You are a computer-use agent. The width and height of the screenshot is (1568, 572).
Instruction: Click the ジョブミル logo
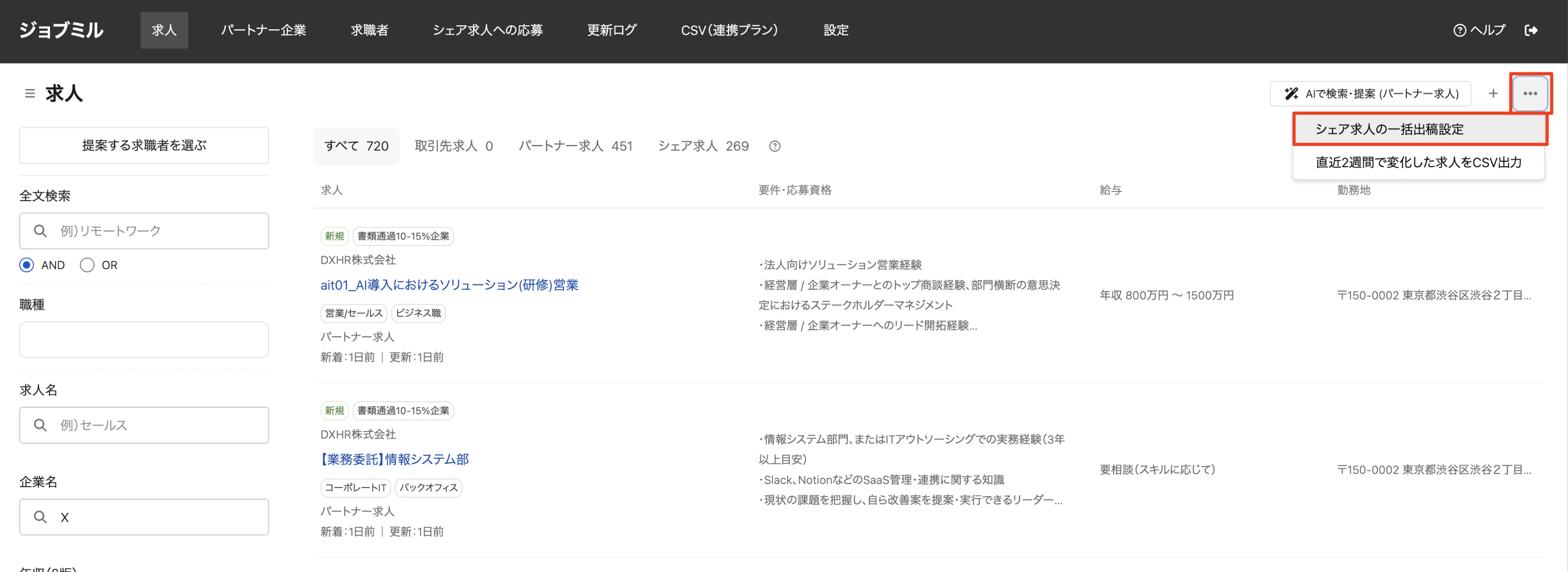(x=61, y=30)
